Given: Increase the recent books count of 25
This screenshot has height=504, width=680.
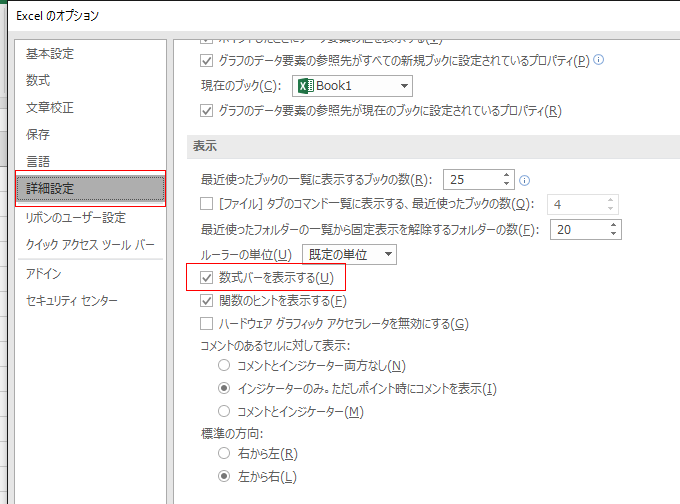Looking at the screenshot, I should click(507, 175).
